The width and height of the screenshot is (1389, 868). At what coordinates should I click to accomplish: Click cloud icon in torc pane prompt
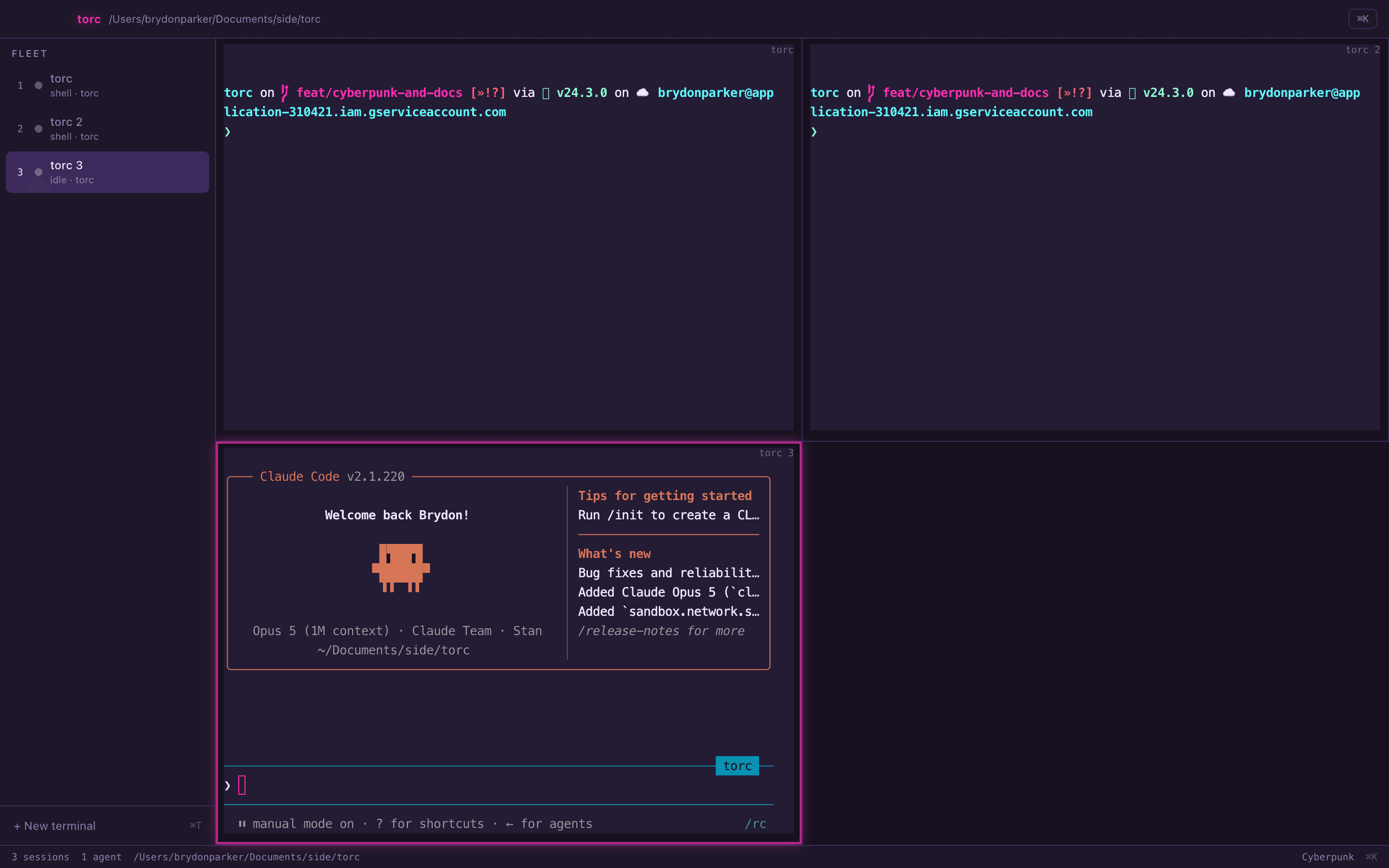pyautogui.click(x=643, y=93)
